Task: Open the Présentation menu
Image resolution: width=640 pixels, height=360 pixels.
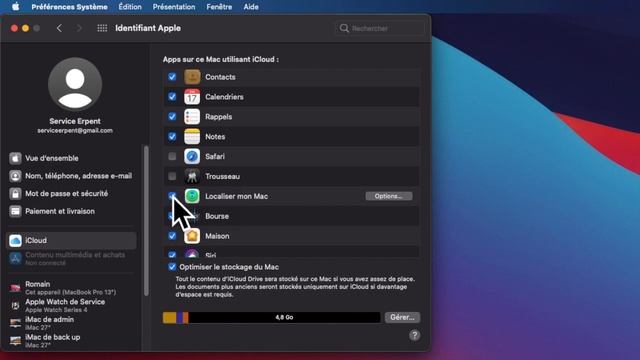Action: click(174, 7)
